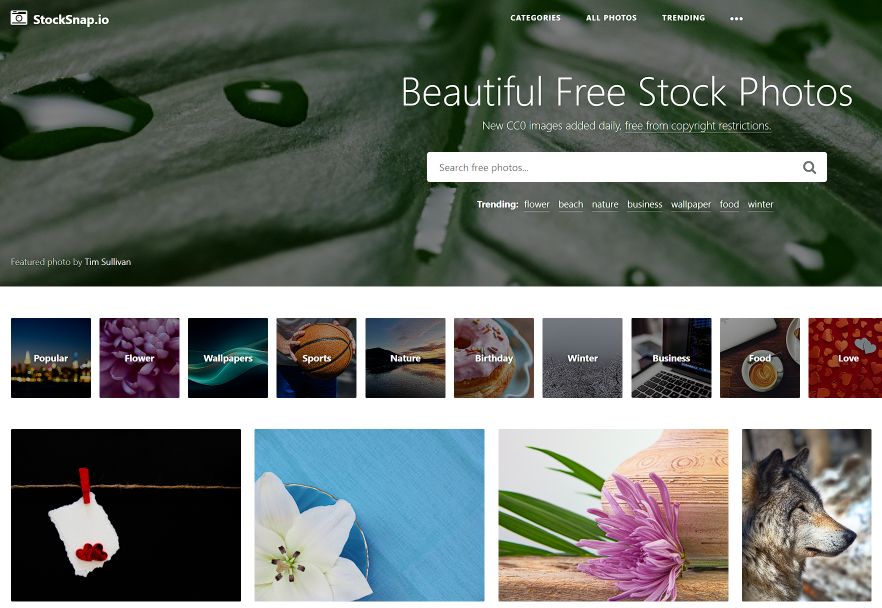Open the wolf photo
Viewport: 882px width, 608px height.
807,515
